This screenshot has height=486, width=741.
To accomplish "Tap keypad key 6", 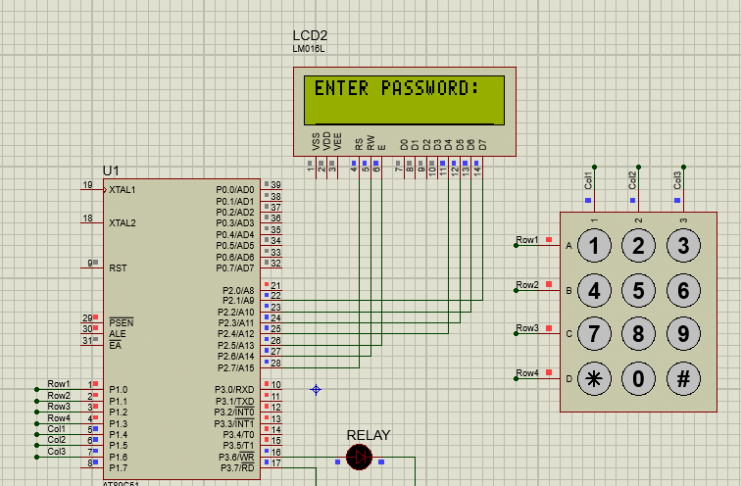I will coord(683,290).
